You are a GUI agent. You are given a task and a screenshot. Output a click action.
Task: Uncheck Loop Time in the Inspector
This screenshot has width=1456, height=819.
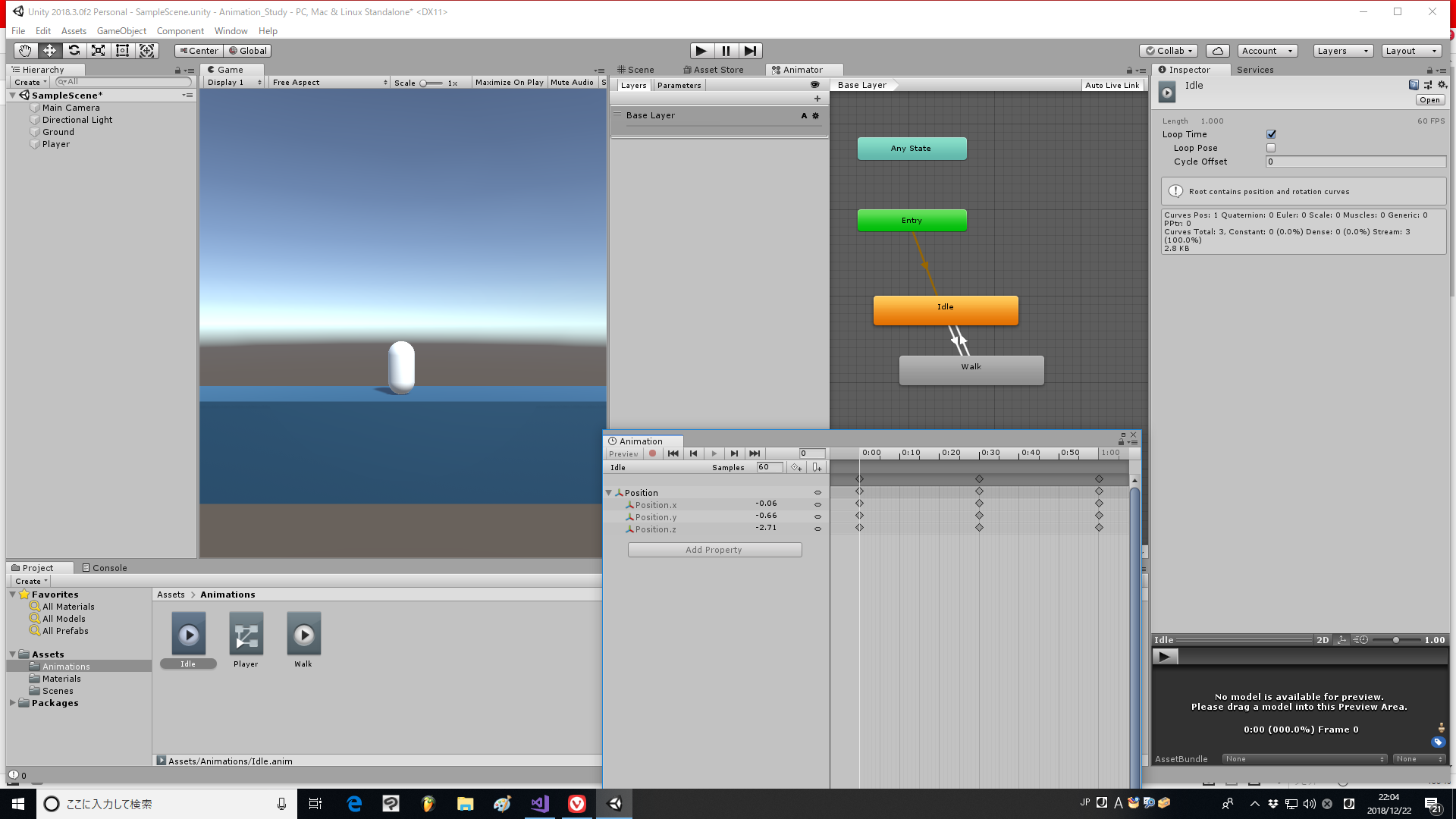tap(1272, 134)
